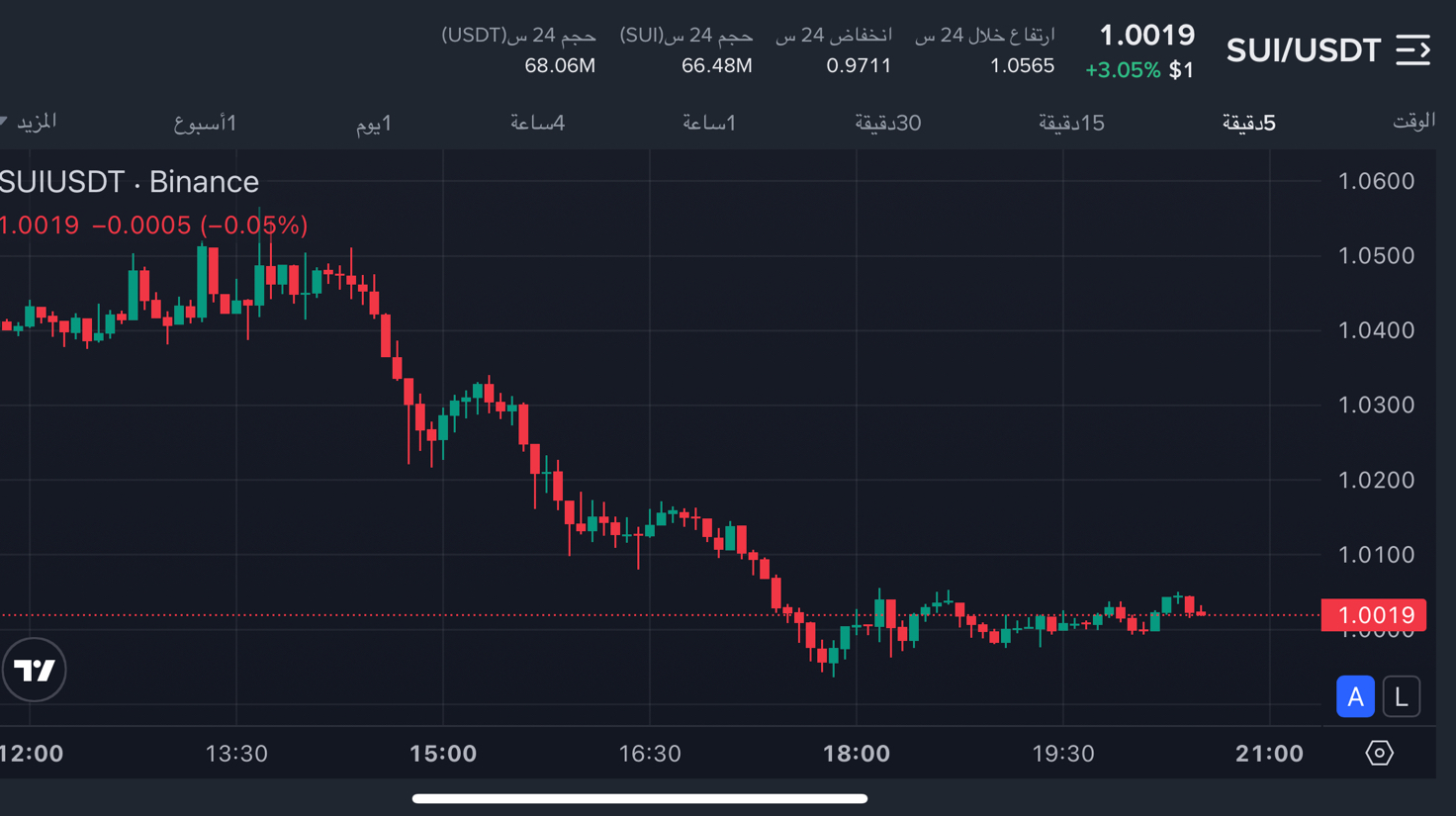Click the red 1.0019 current price label
The height and width of the screenshot is (816, 1456).
(x=1374, y=615)
